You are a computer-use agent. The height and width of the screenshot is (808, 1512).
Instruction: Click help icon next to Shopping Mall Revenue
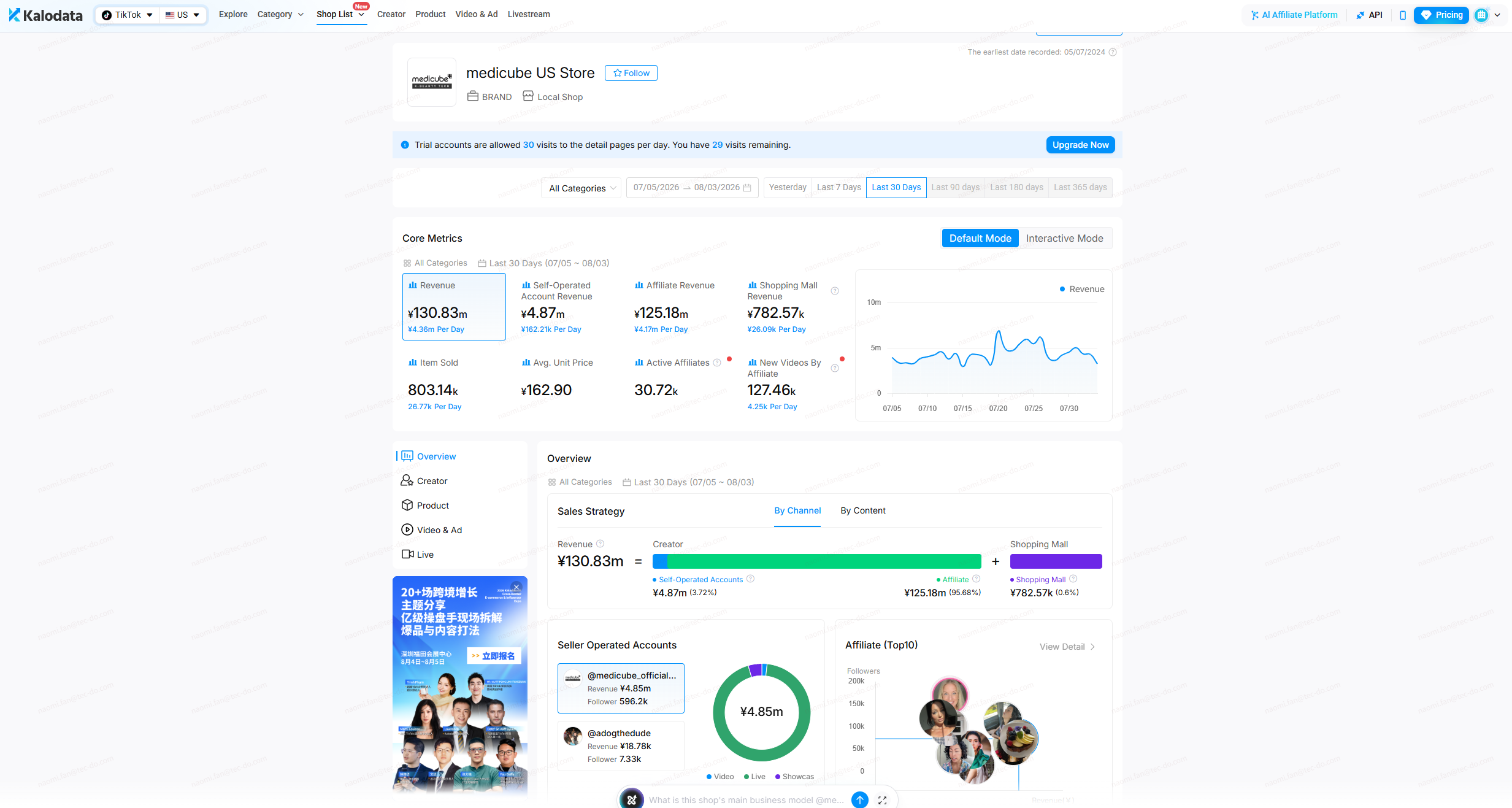(x=835, y=291)
